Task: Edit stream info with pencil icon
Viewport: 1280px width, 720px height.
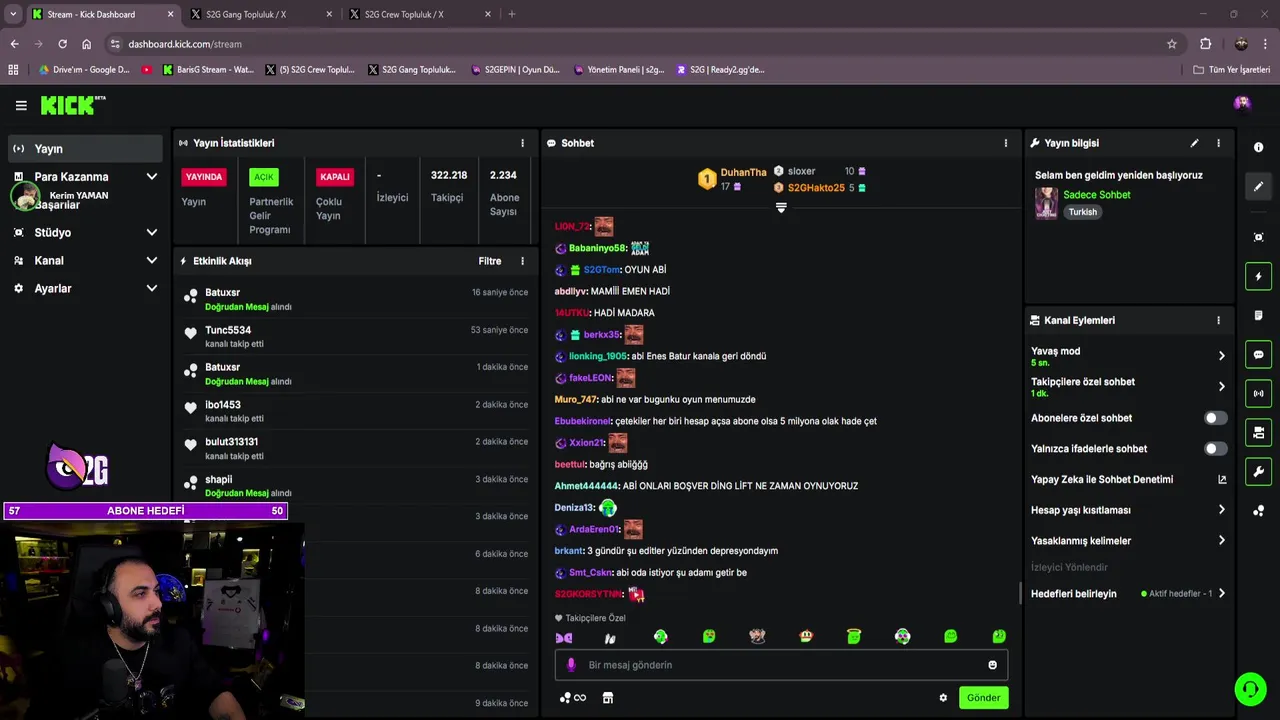Action: point(1194,143)
